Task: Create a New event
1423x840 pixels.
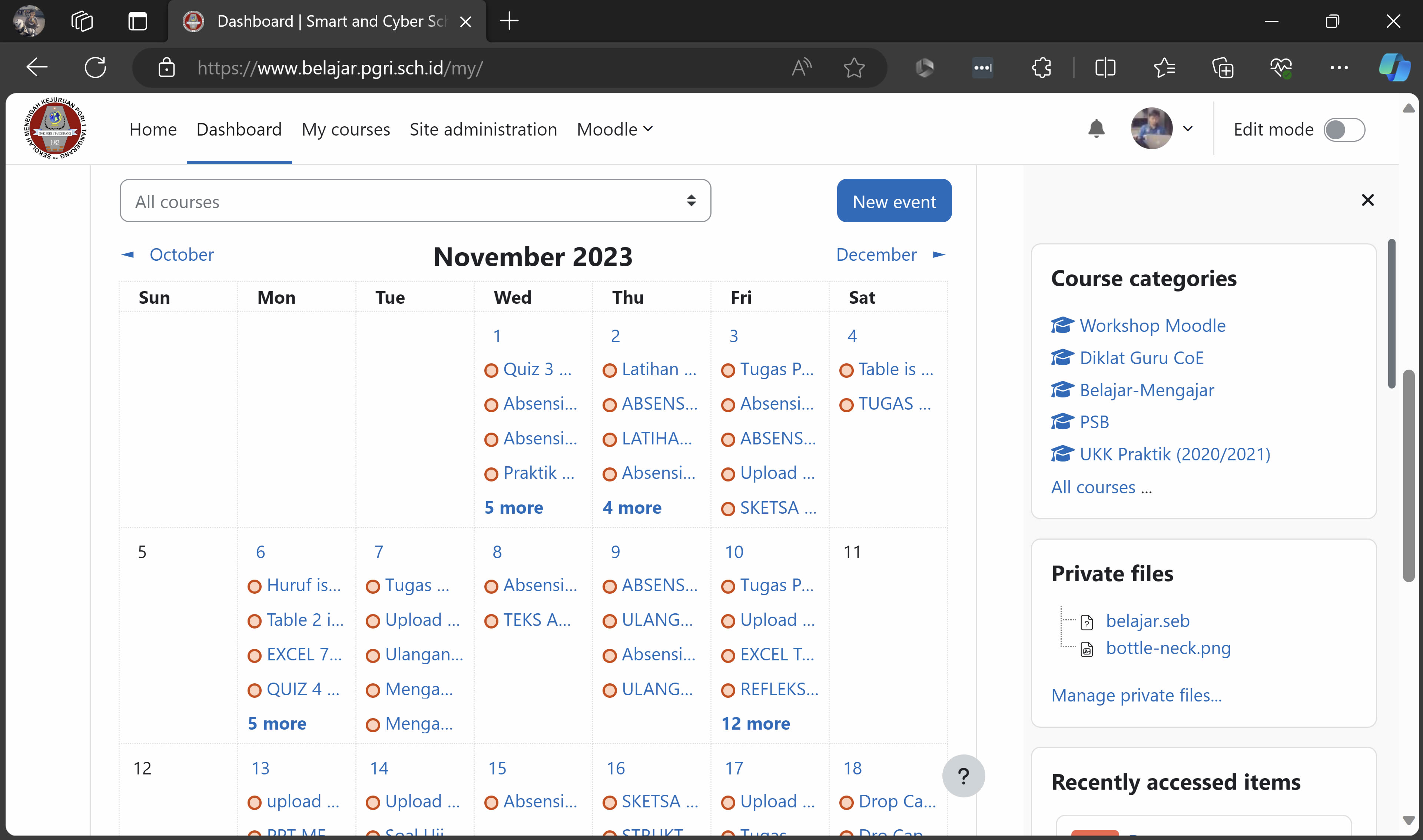Action: coord(893,200)
